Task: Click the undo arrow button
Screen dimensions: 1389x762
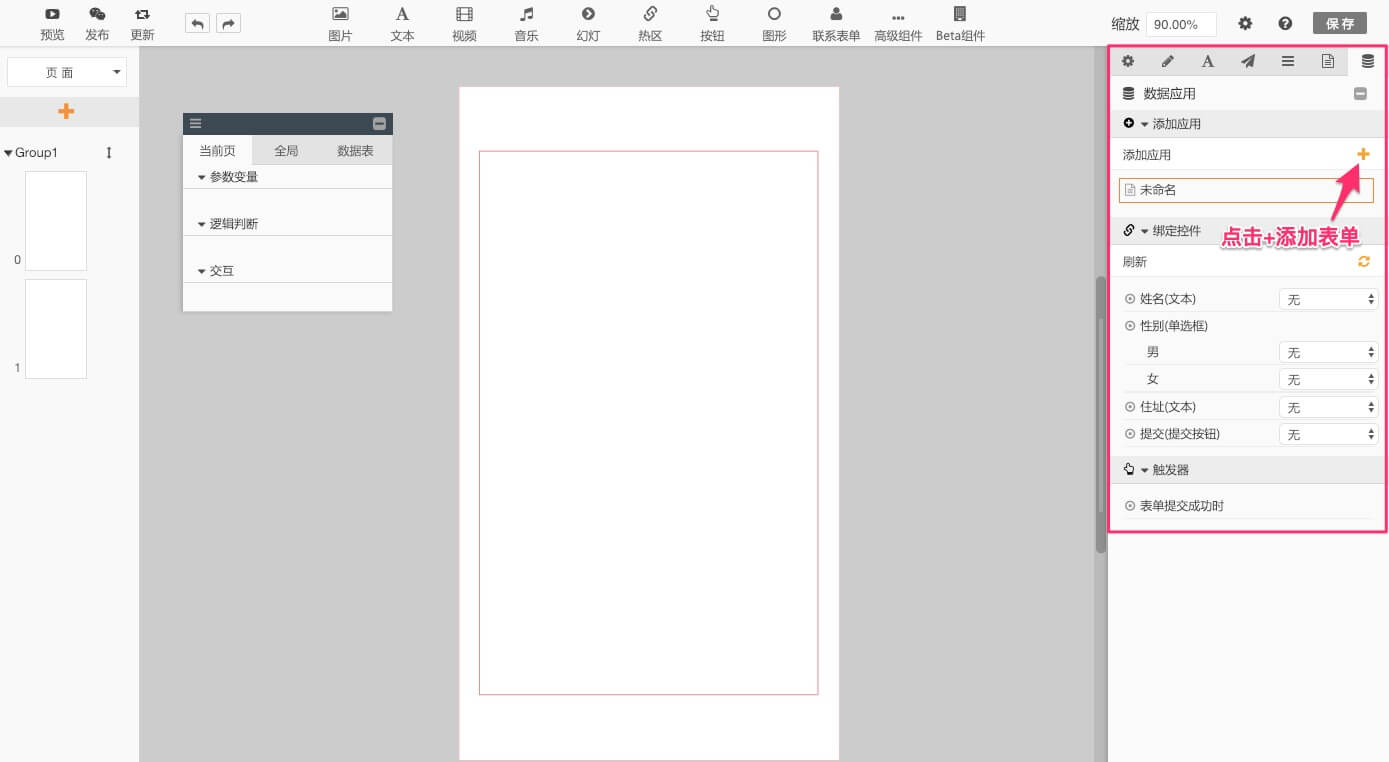Action: [198, 24]
